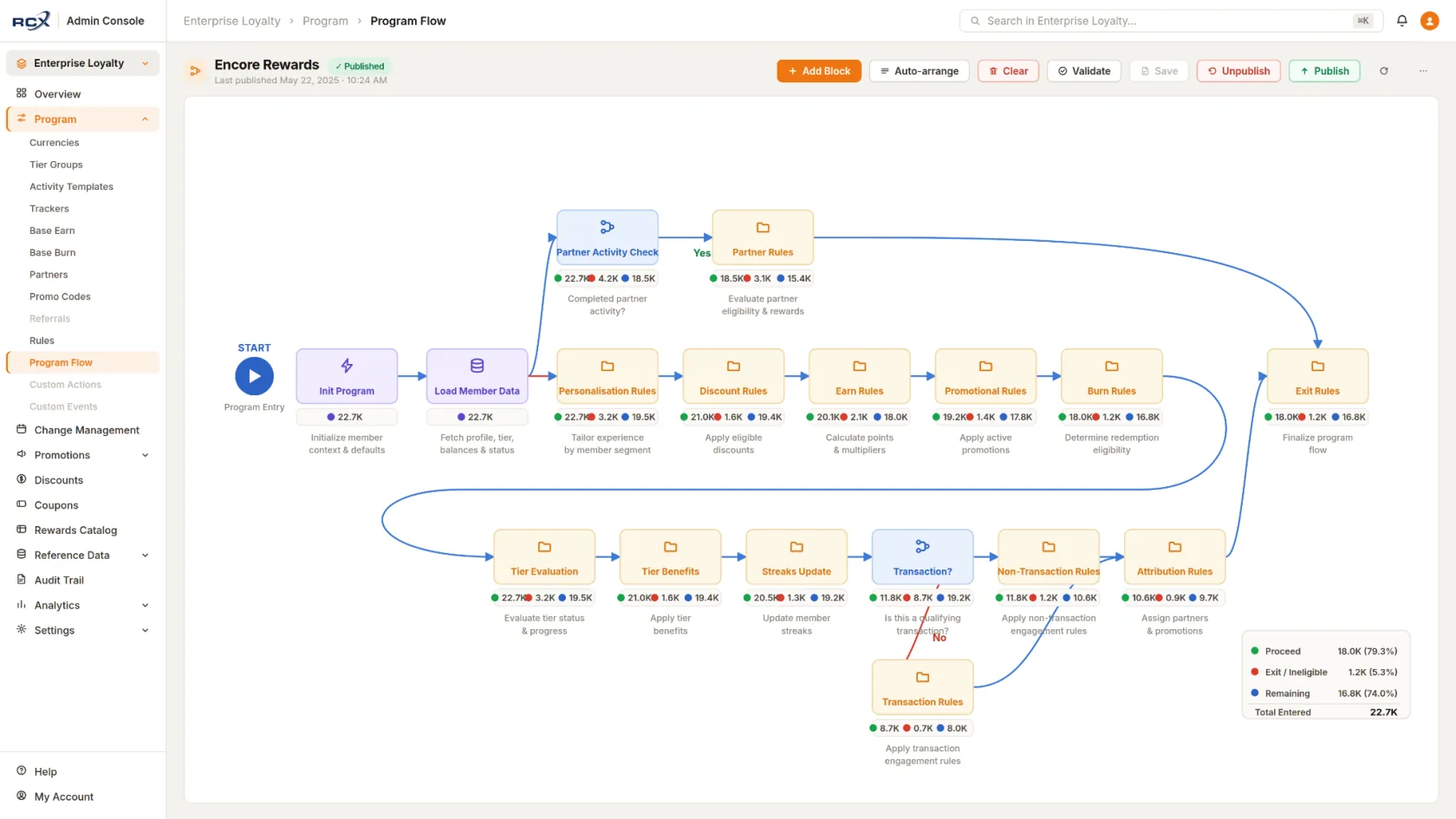The width and height of the screenshot is (1456, 819).
Task: Click the Partner Activity Check branch icon
Action: click(x=608, y=227)
